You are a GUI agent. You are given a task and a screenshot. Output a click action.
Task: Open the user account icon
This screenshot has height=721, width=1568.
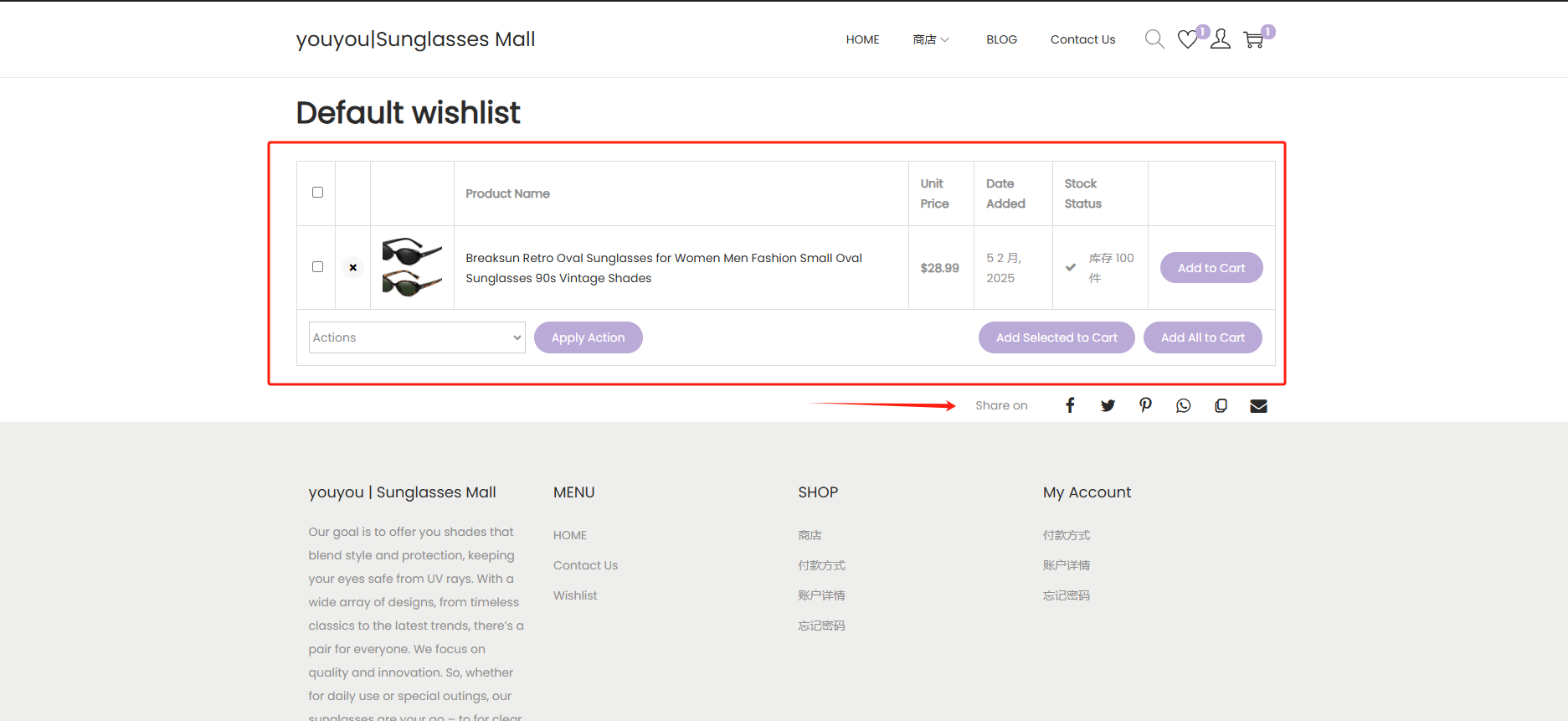[1221, 39]
